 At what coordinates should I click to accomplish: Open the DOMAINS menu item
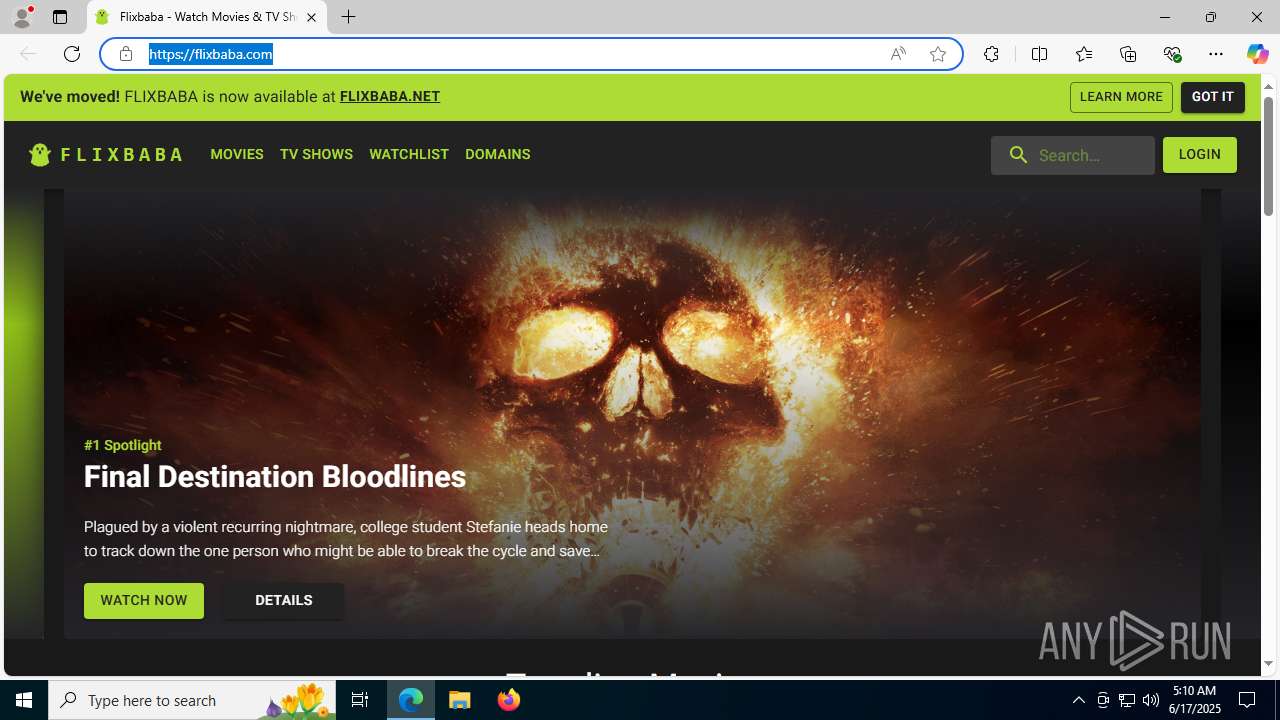pyautogui.click(x=498, y=154)
